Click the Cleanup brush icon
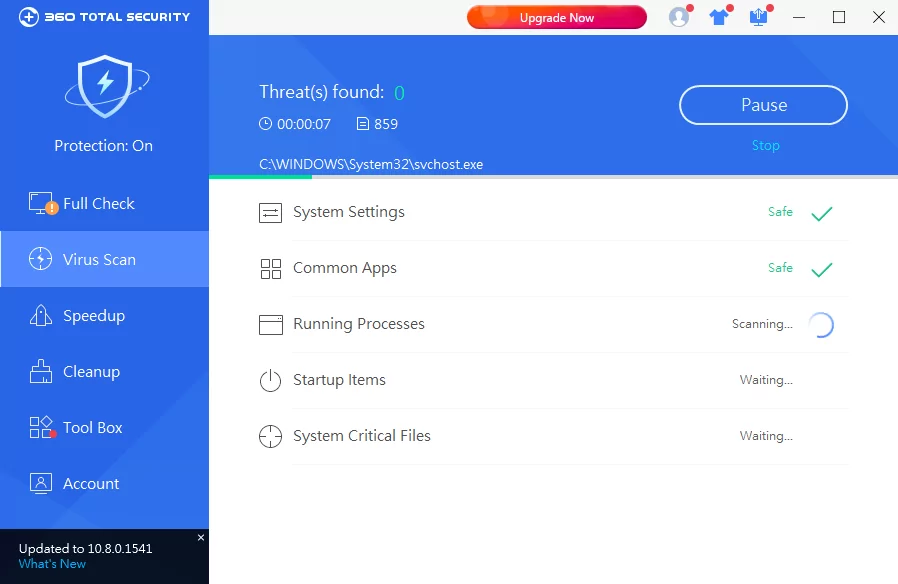The image size is (898, 584). pos(41,371)
